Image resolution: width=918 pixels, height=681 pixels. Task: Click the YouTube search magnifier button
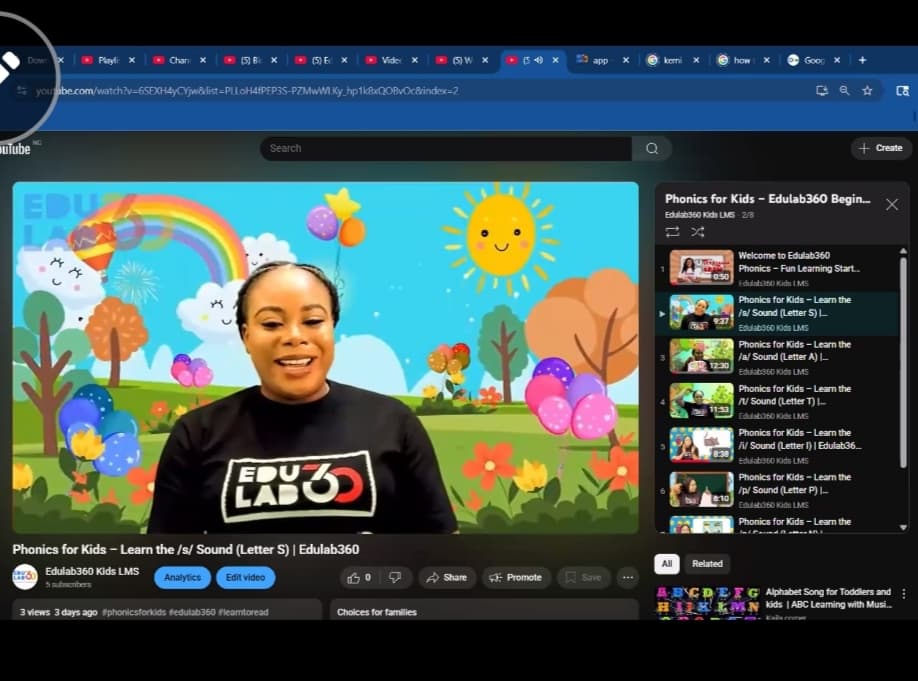652,149
